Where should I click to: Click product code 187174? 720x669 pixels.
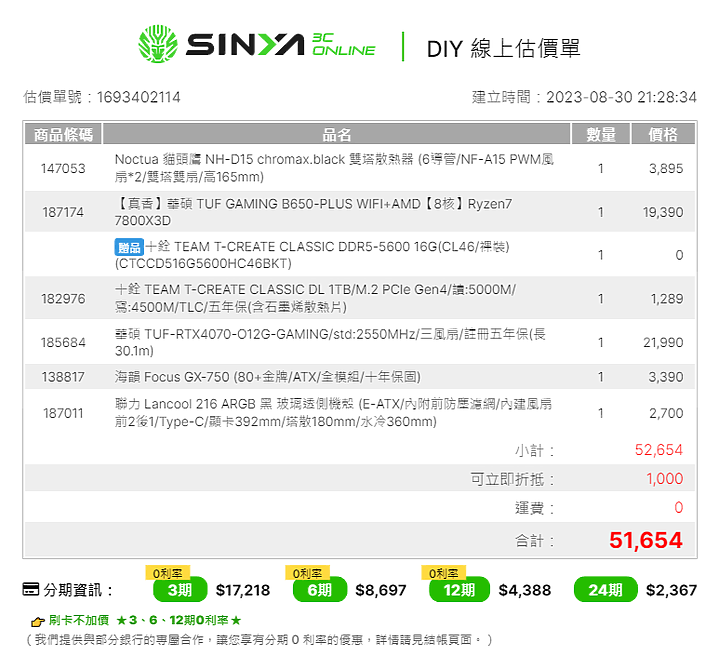click(x=63, y=212)
